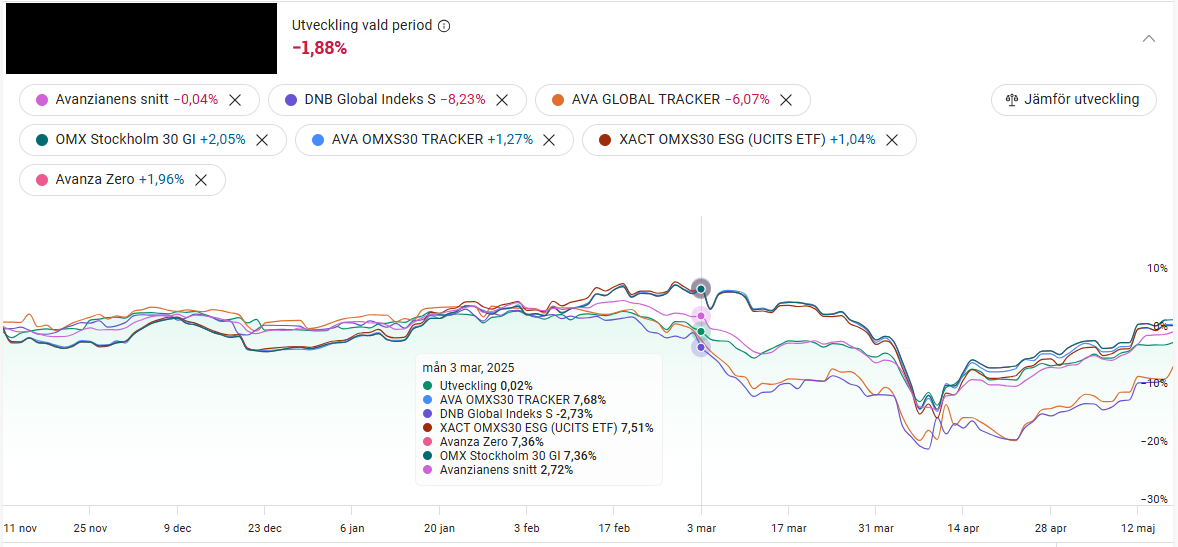
Task: Click DNB Global Indeks S chip label
Action: 370,100
